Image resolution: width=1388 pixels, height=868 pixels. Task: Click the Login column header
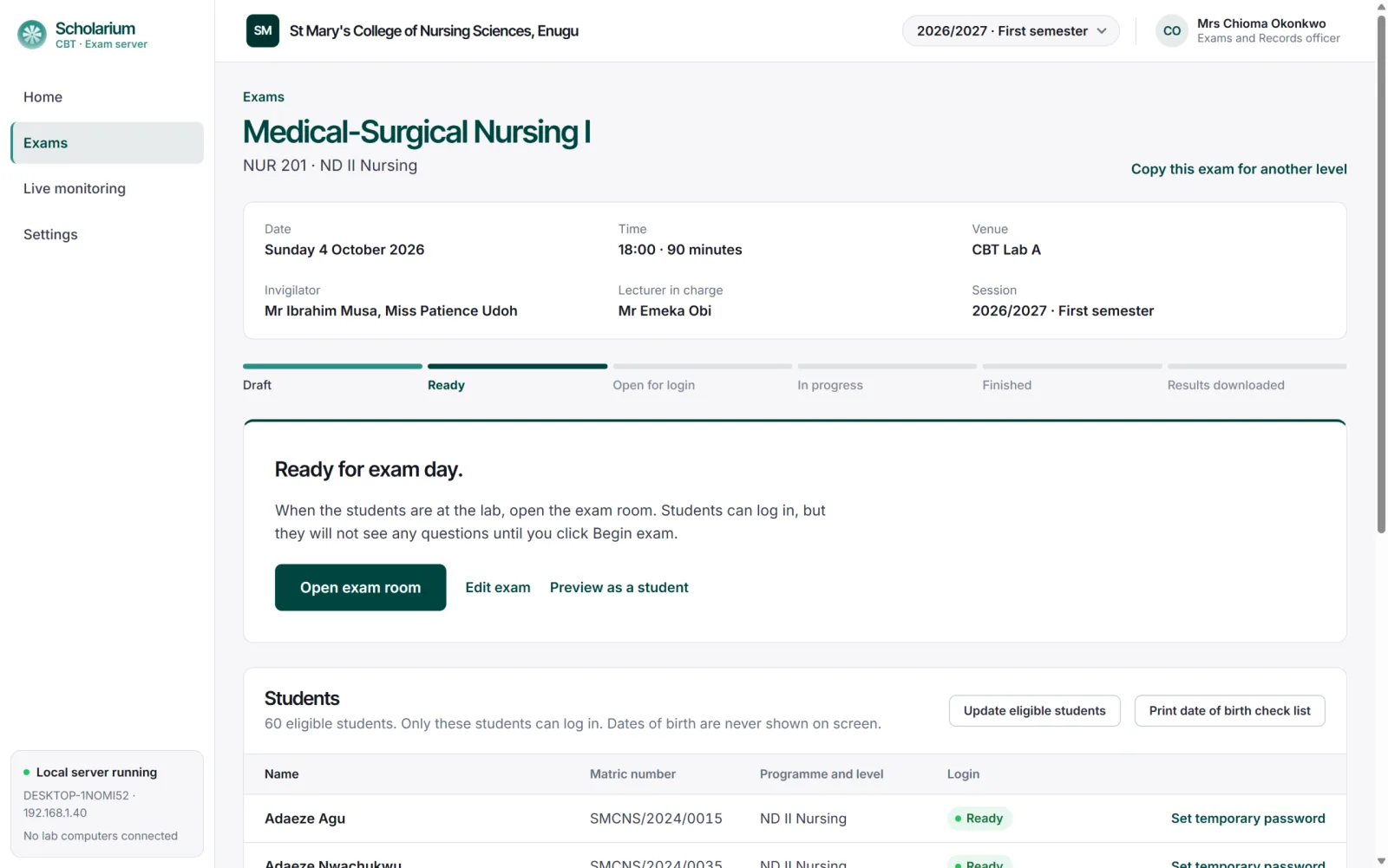click(x=963, y=773)
